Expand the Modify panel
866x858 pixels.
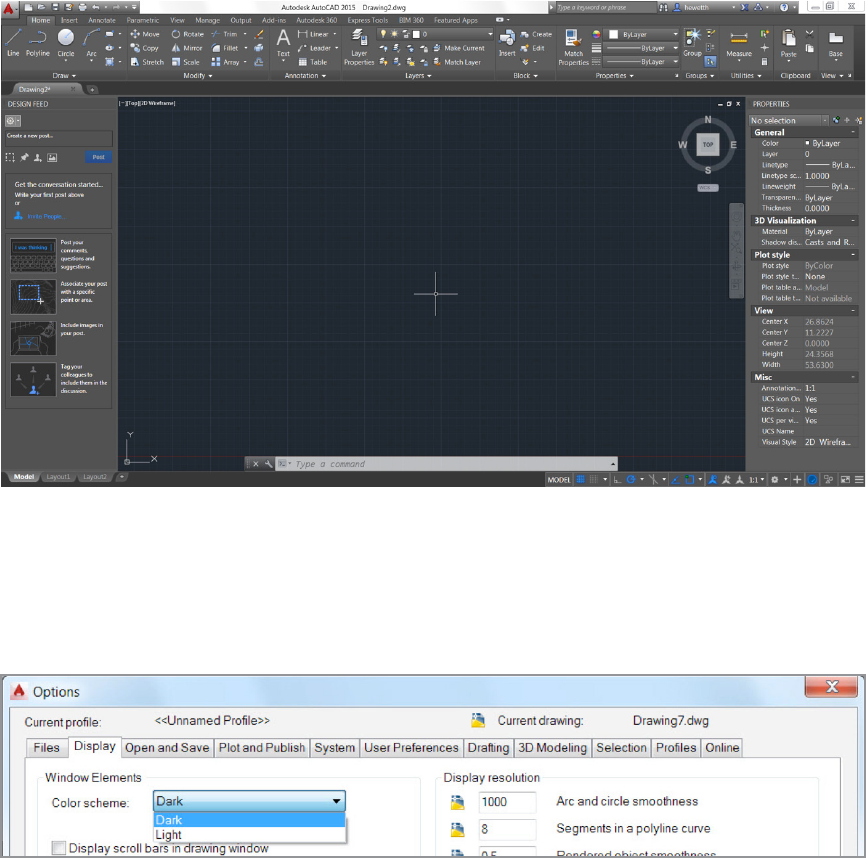click(198, 76)
